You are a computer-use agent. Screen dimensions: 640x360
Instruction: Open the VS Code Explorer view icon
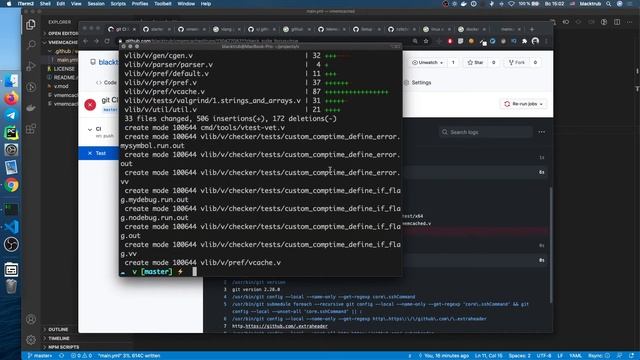tap(31, 24)
